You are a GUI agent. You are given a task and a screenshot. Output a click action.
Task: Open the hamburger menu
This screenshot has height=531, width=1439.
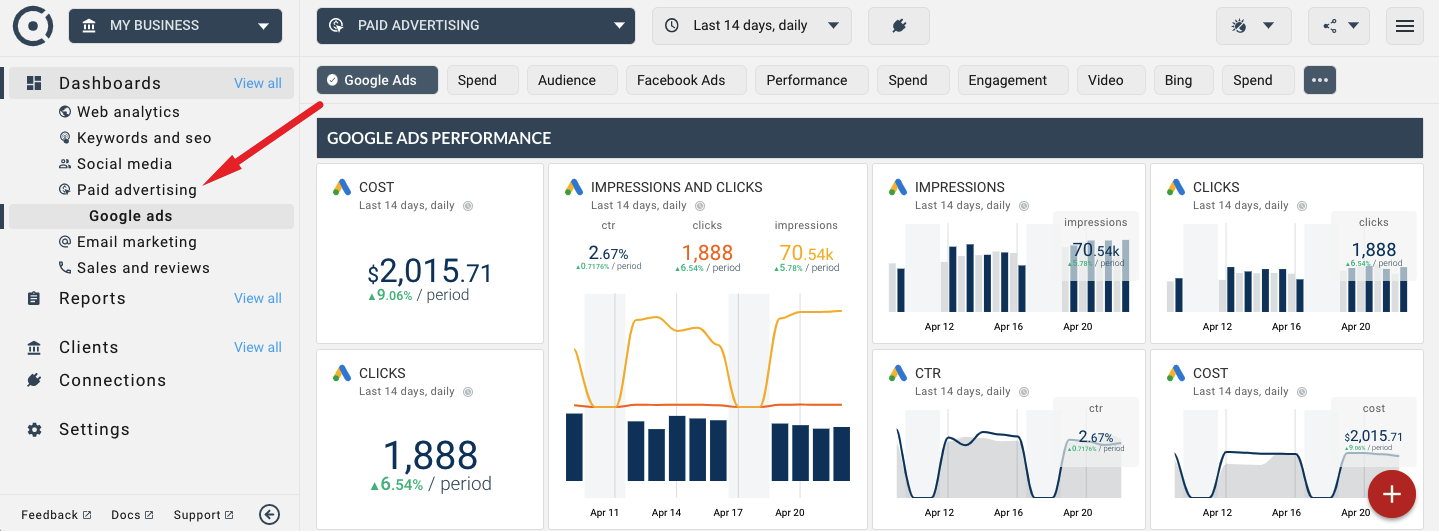coord(1405,25)
